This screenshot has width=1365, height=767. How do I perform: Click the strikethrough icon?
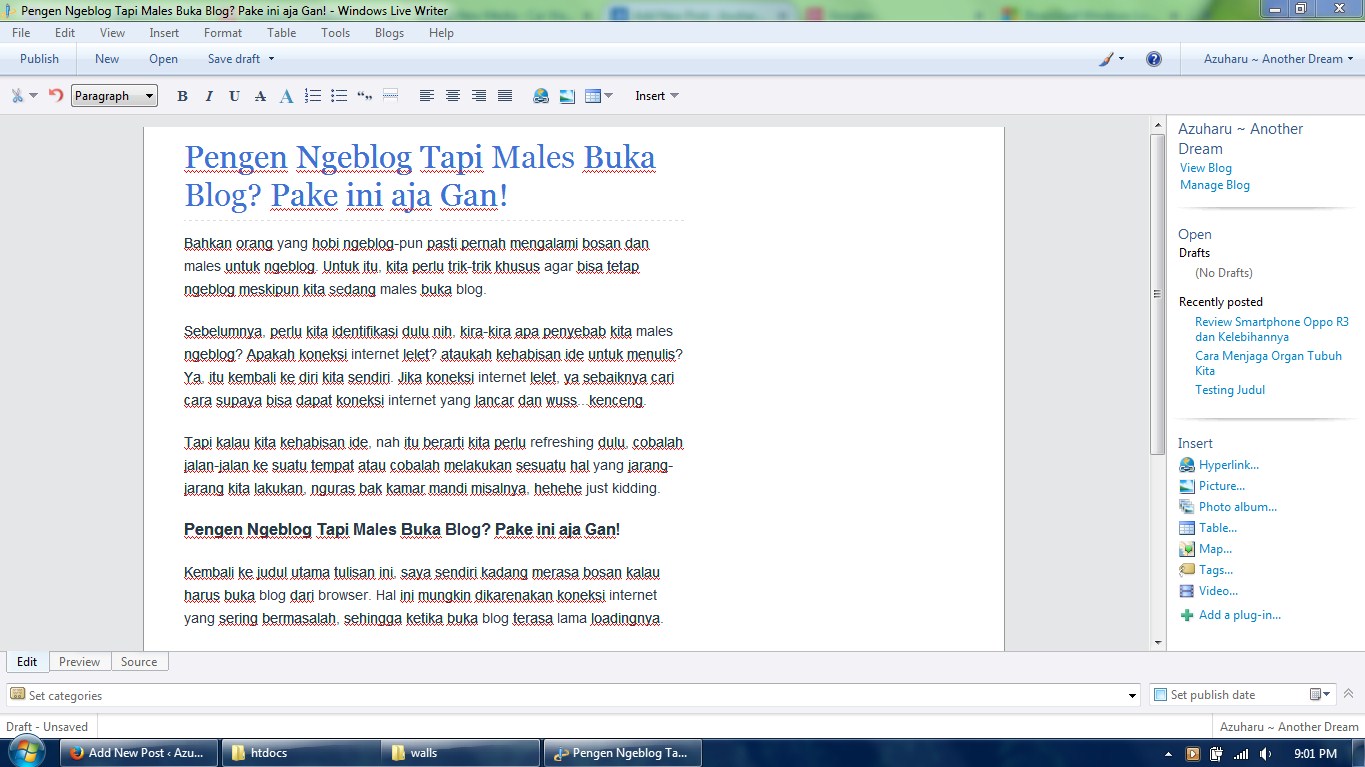tap(260, 96)
